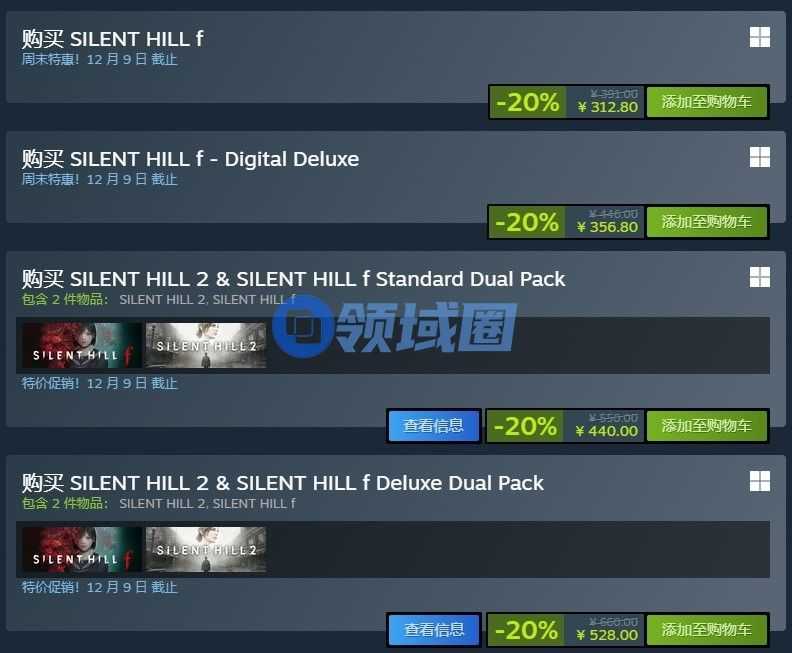Screen dimensions: 792x653
Task: Click -20% discount badge for SILENT HILL f
Action: click(x=528, y=102)
